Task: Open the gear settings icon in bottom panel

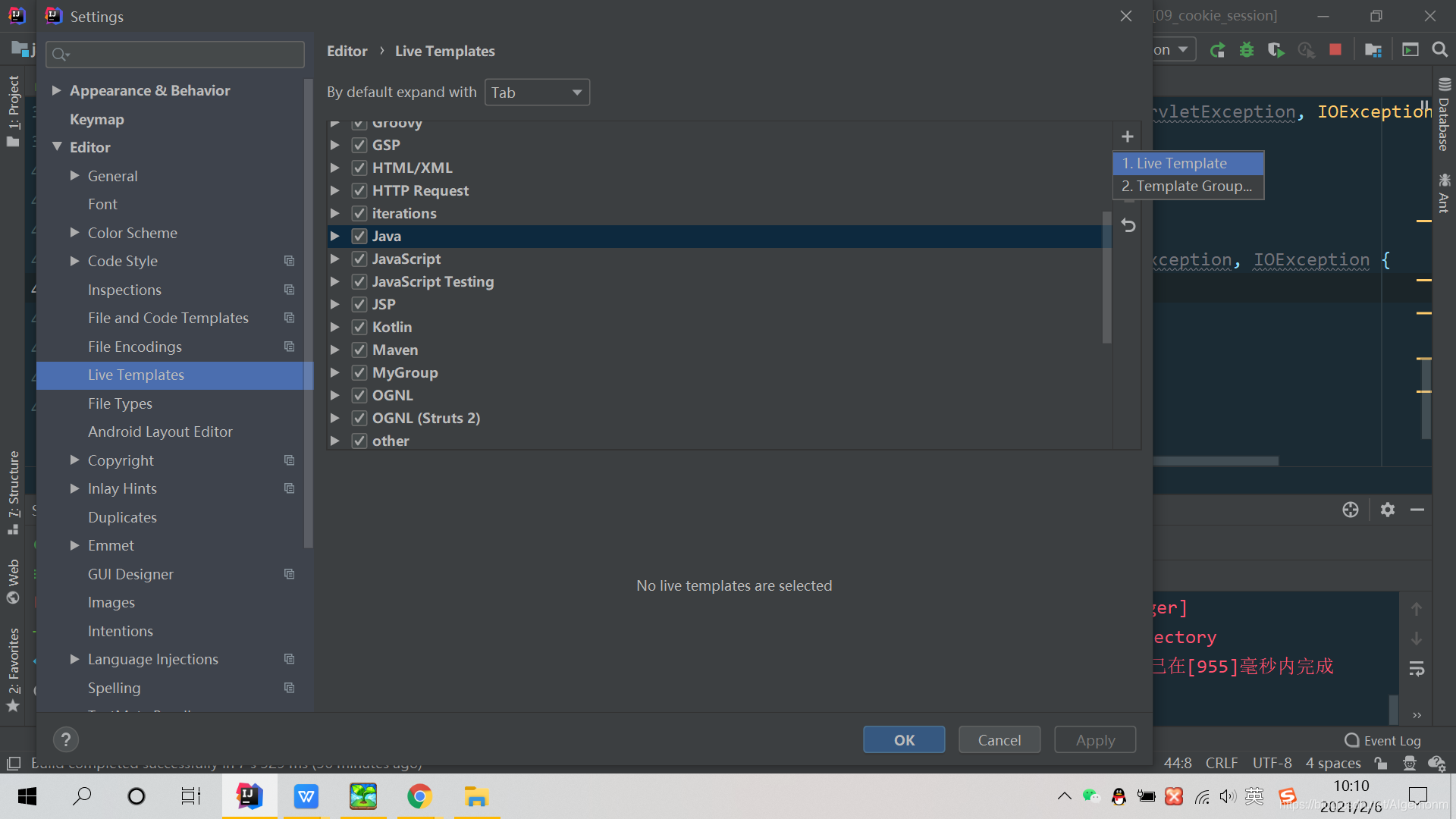Action: coord(1388,510)
